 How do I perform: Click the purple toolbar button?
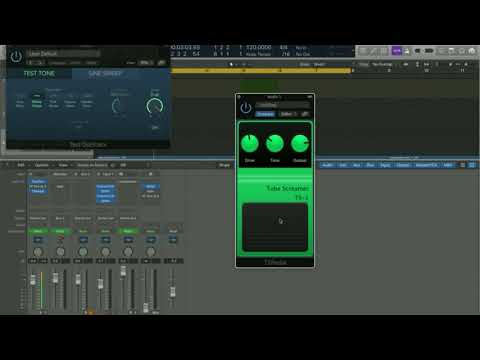coord(396,51)
